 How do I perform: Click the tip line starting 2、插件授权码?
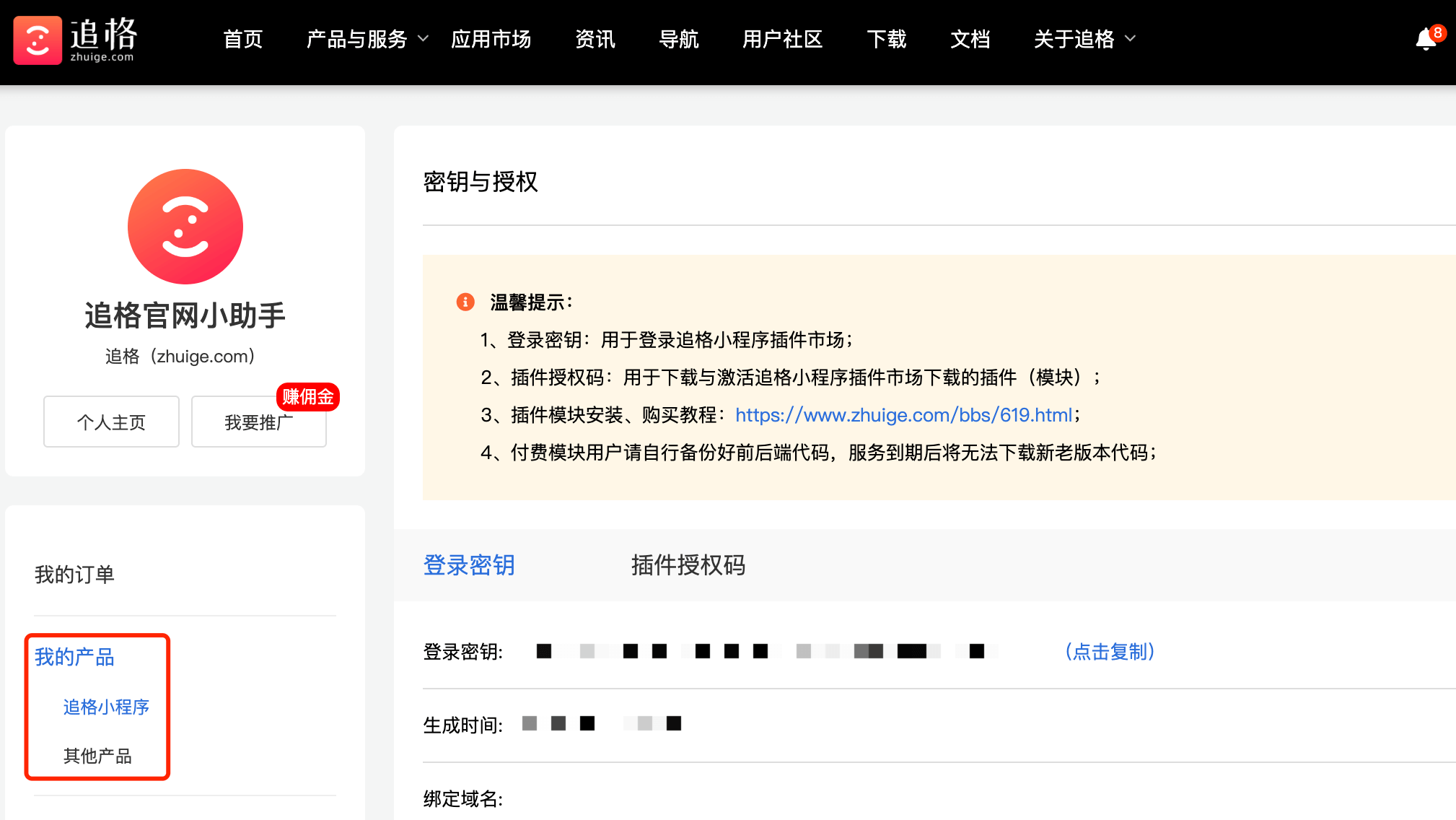(791, 378)
